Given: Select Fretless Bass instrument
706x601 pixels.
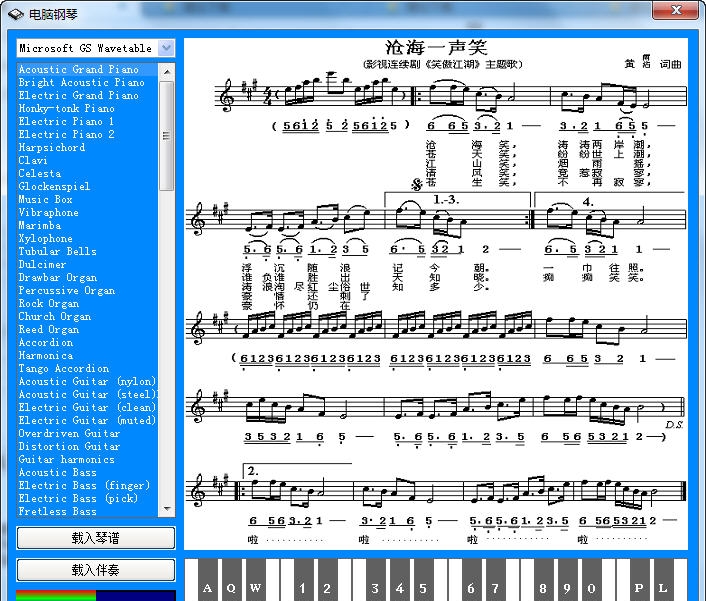Looking at the screenshot, I should click(x=57, y=512).
